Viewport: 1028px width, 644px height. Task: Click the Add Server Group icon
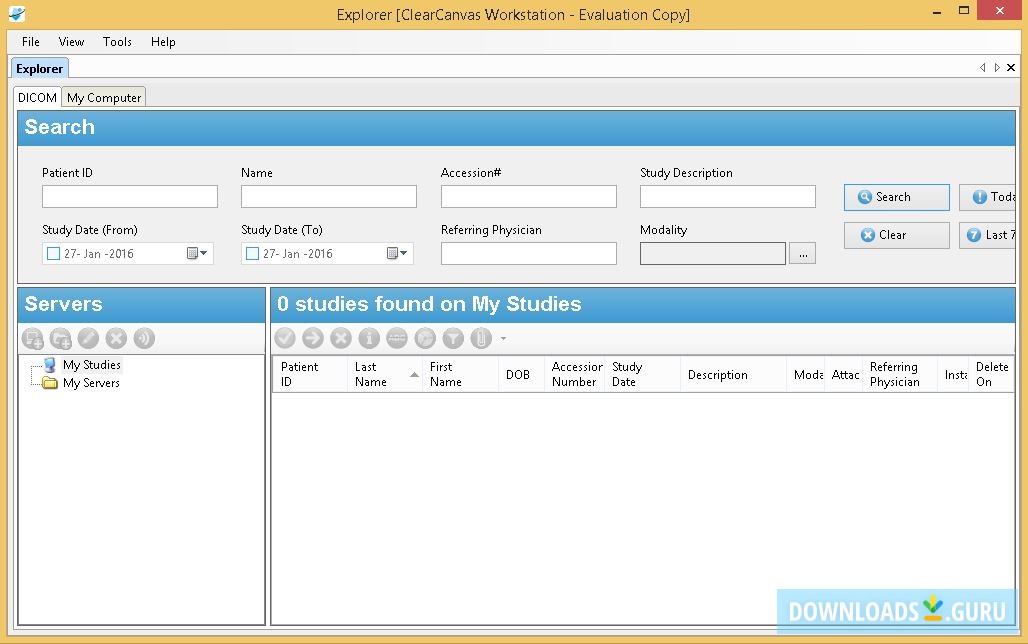coord(61,338)
